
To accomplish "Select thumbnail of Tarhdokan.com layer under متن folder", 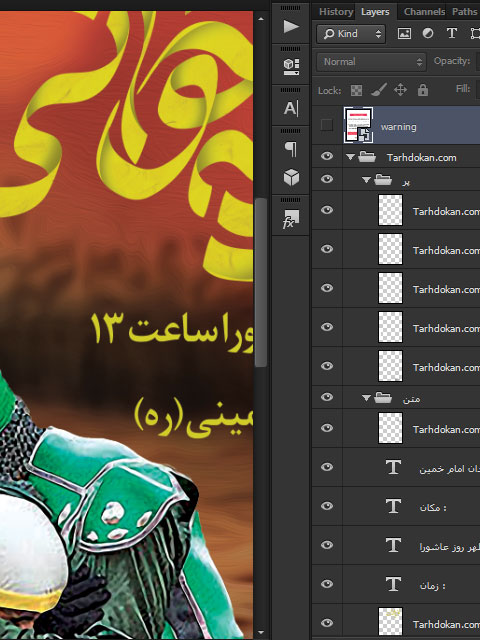I will click(x=390, y=428).
